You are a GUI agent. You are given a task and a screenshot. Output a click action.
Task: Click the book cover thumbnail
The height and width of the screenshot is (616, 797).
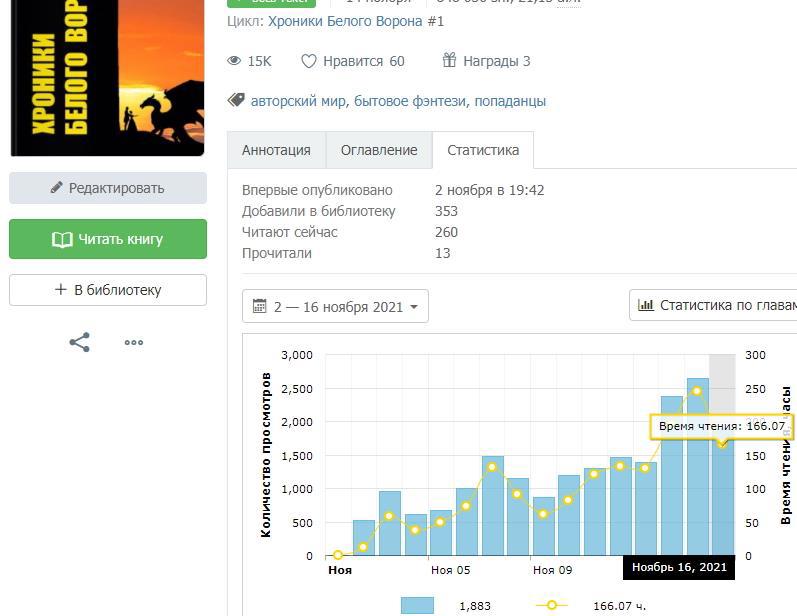[x=107, y=75]
